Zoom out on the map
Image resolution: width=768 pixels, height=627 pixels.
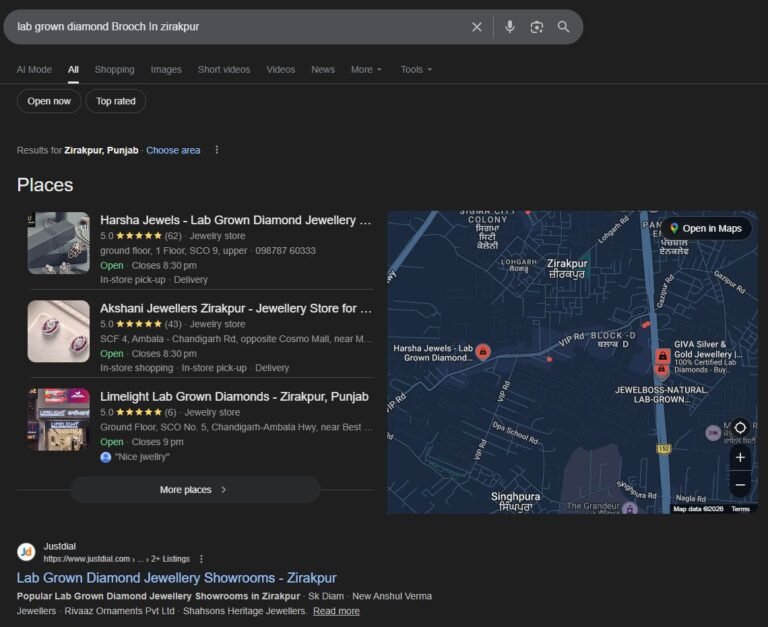pyautogui.click(x=740, y=485)
